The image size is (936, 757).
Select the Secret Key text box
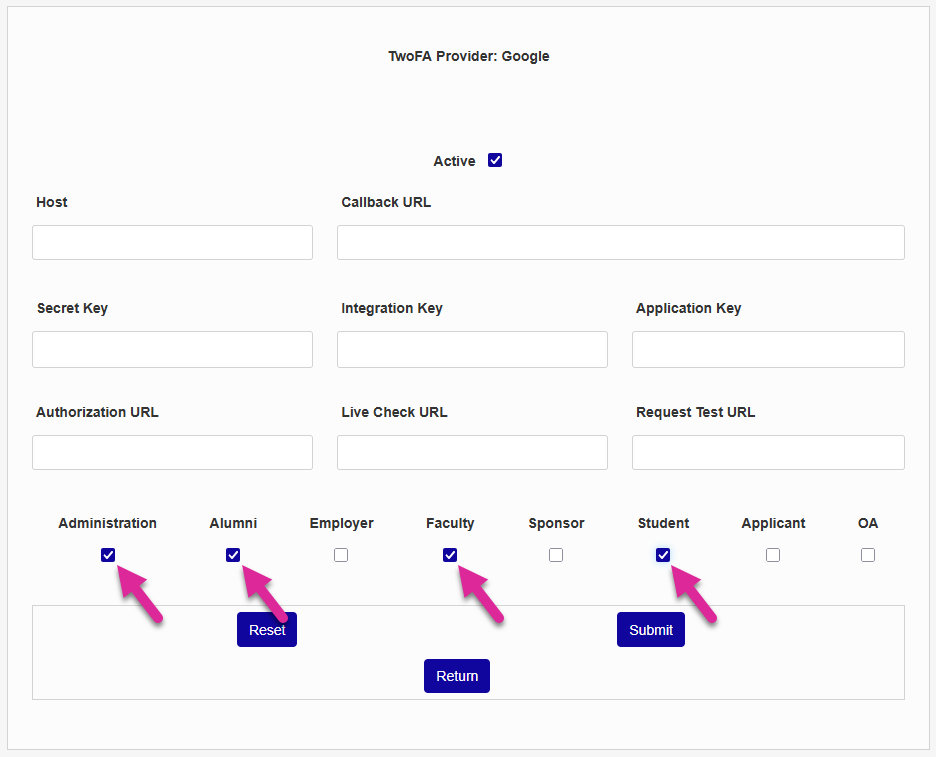tap(172, 349)
